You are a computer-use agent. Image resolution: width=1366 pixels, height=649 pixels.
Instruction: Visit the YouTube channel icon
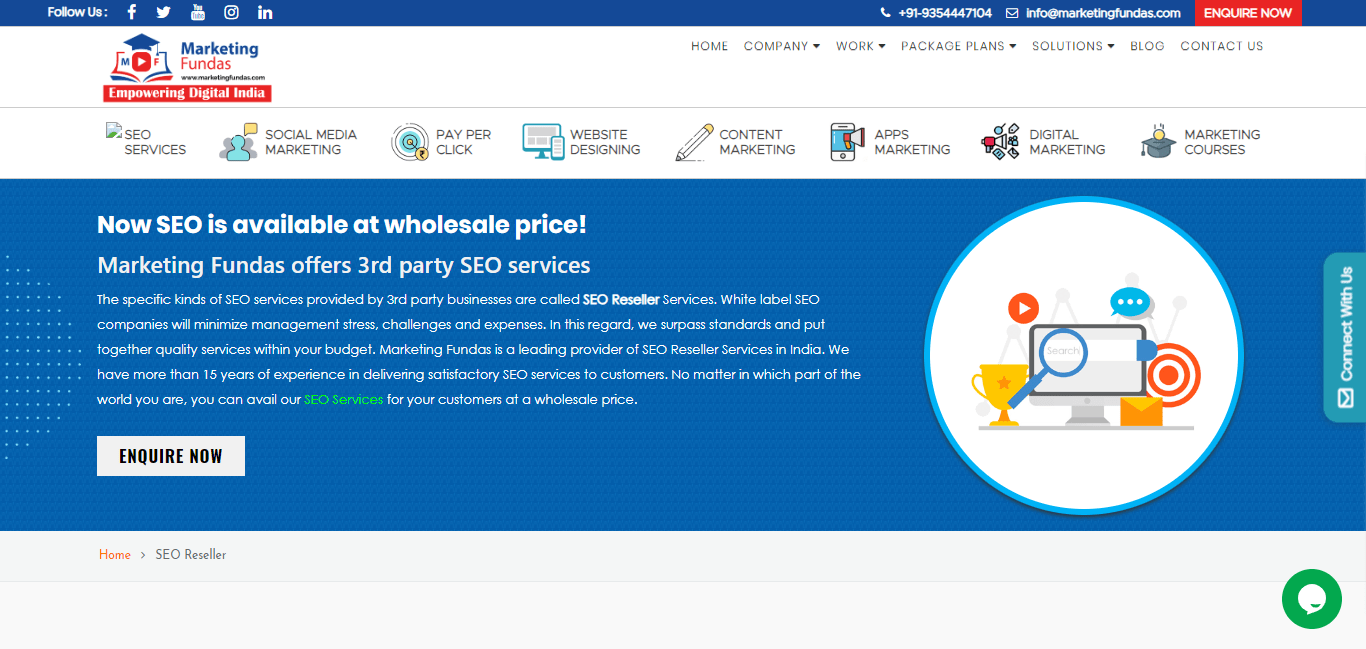tap(198, 13)
